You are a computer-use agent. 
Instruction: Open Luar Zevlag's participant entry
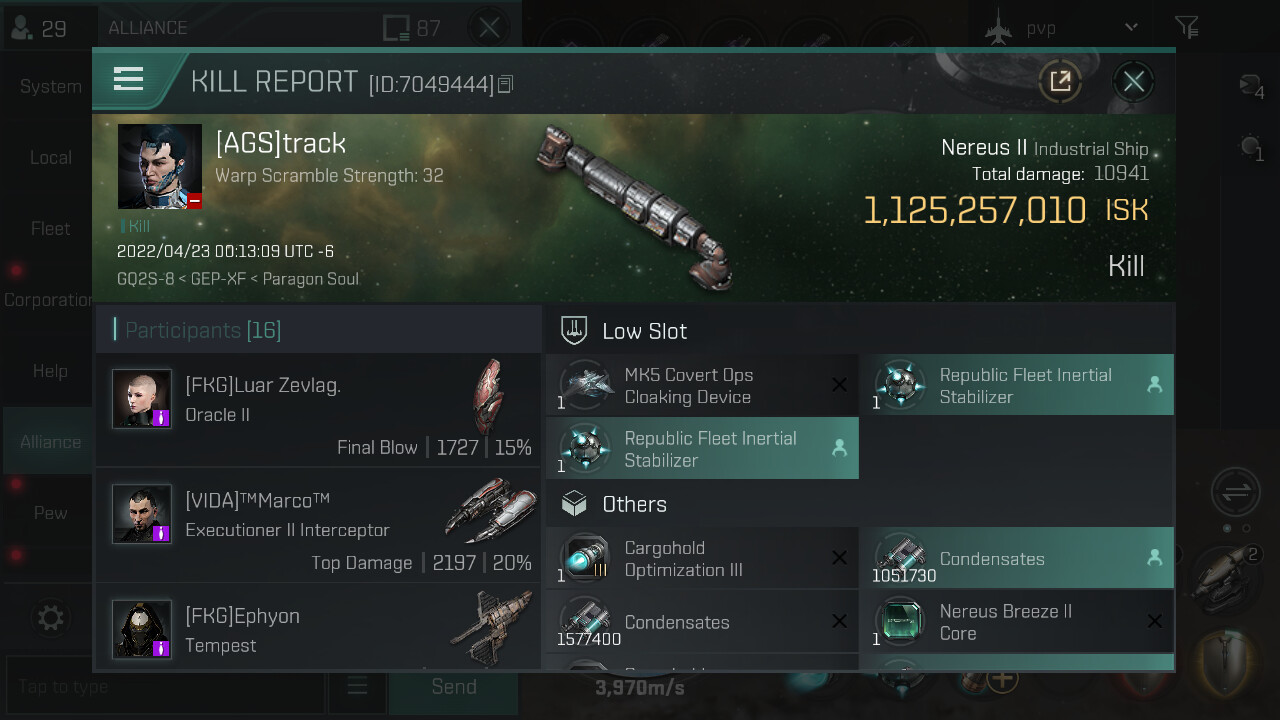[x=318, y=410]
